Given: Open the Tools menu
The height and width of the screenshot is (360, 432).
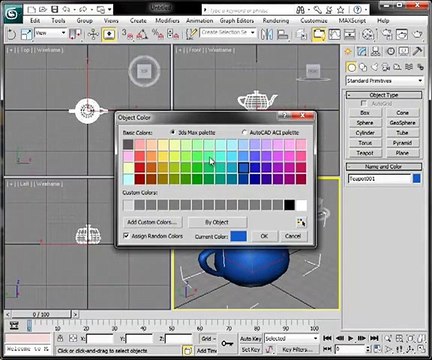Looking at the screenshot, I should [x=58, y=21].
